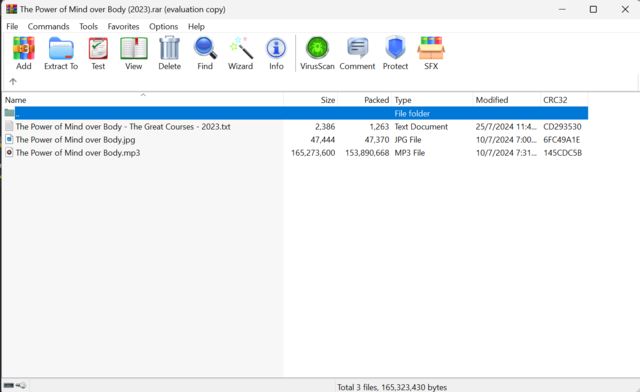Viewport: 640px width, 392px height.
Task: Select The Great Courses - 2023.txt file
Action: 123,127
